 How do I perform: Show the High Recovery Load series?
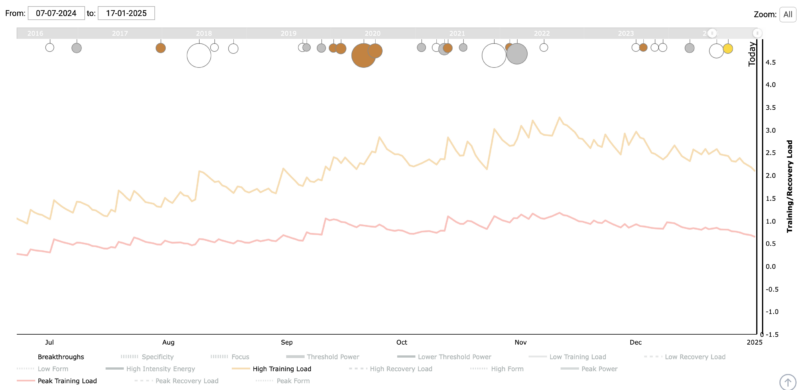tap(390, 369)
